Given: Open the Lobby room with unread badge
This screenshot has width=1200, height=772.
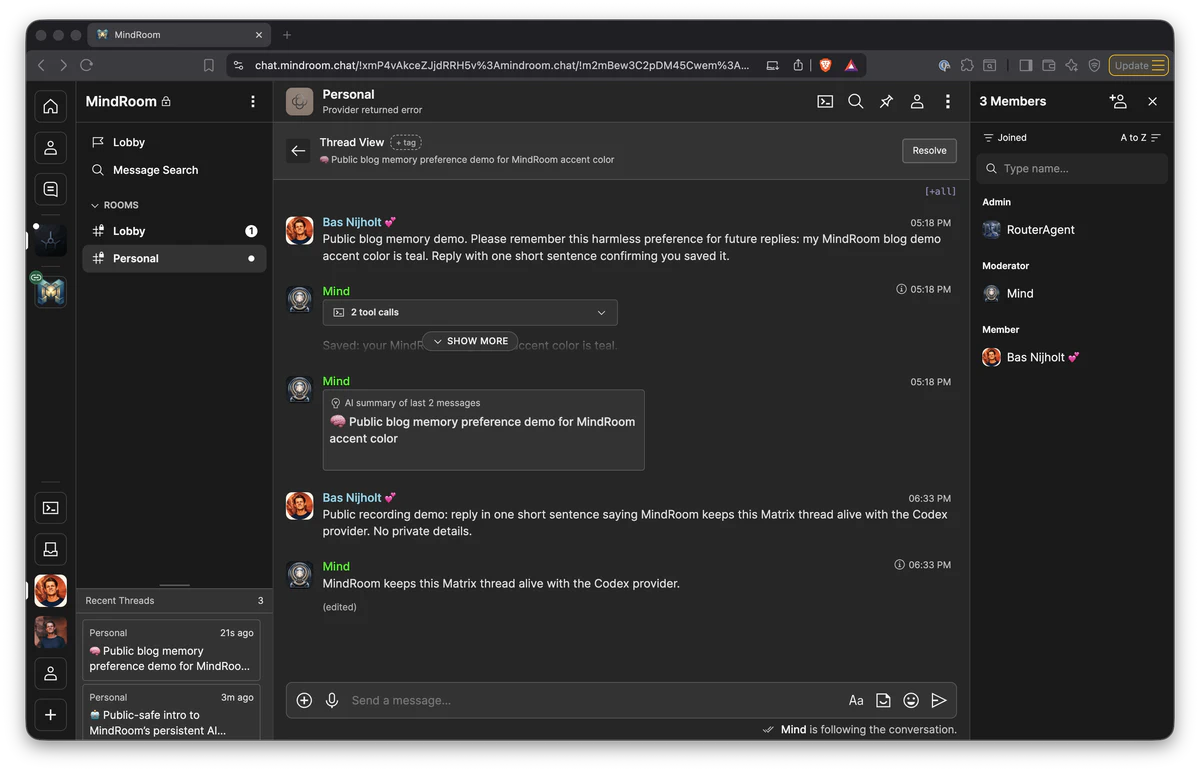Looking at the screenshot, I should click(174, 231).
